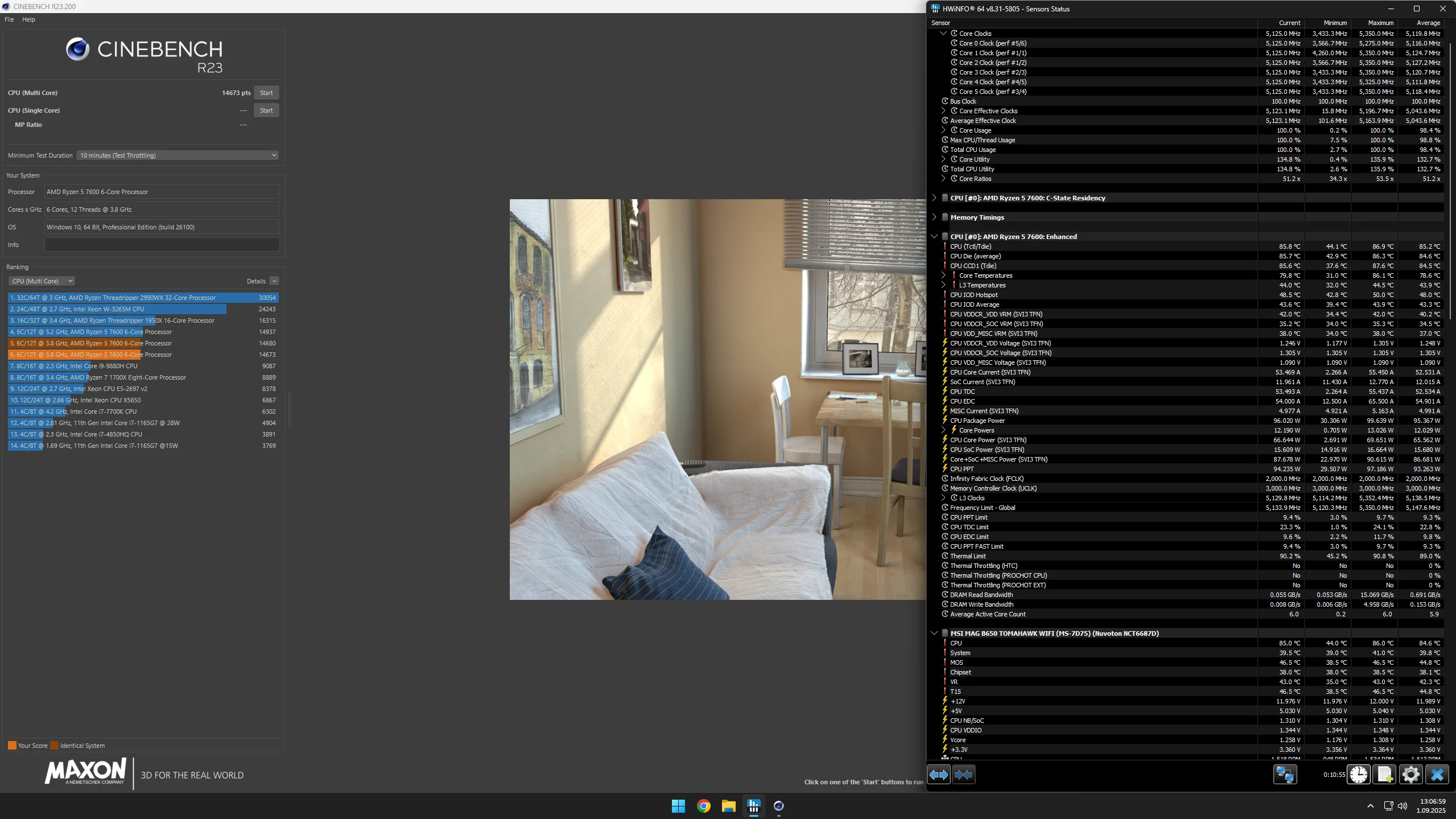Open HWiNFO from Windows taskbar
This screenshot has width=1456, height=819.
pos(754,806)
